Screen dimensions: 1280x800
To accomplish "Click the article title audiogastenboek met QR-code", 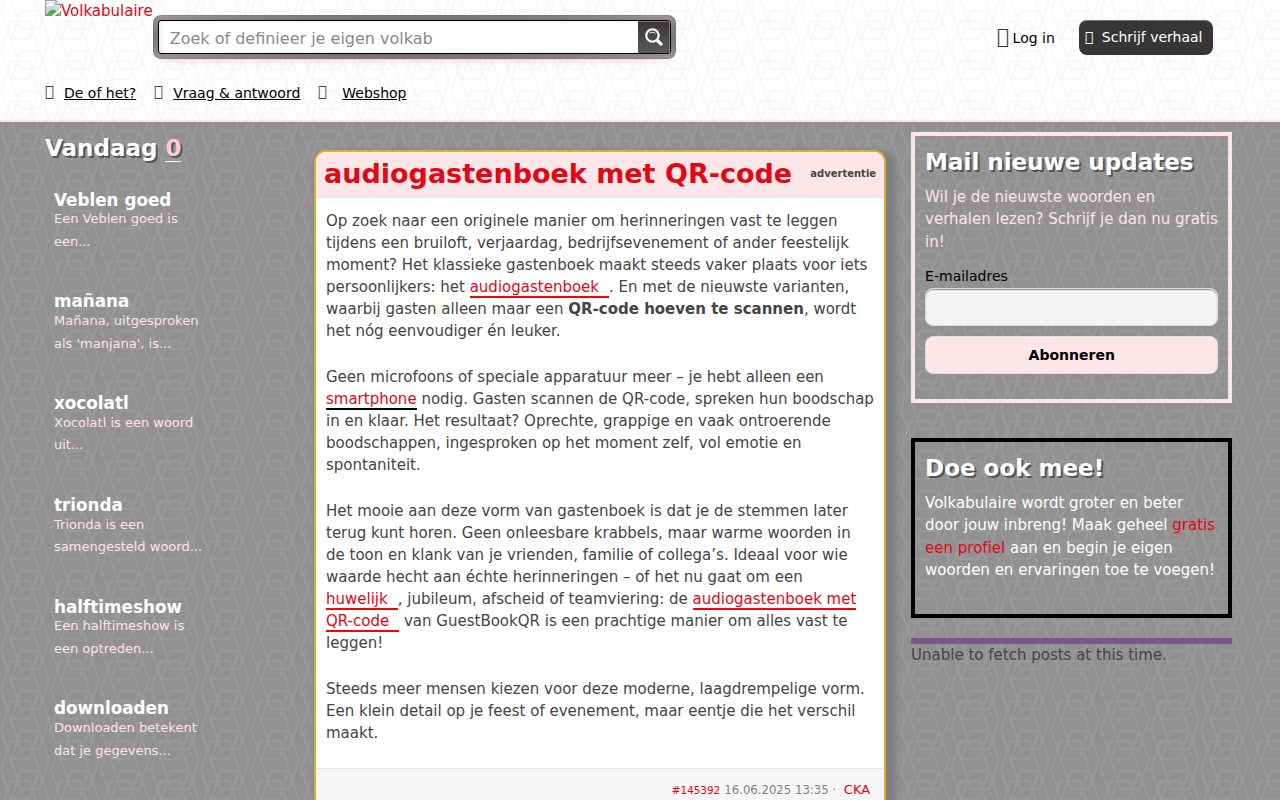I will 558,174.
